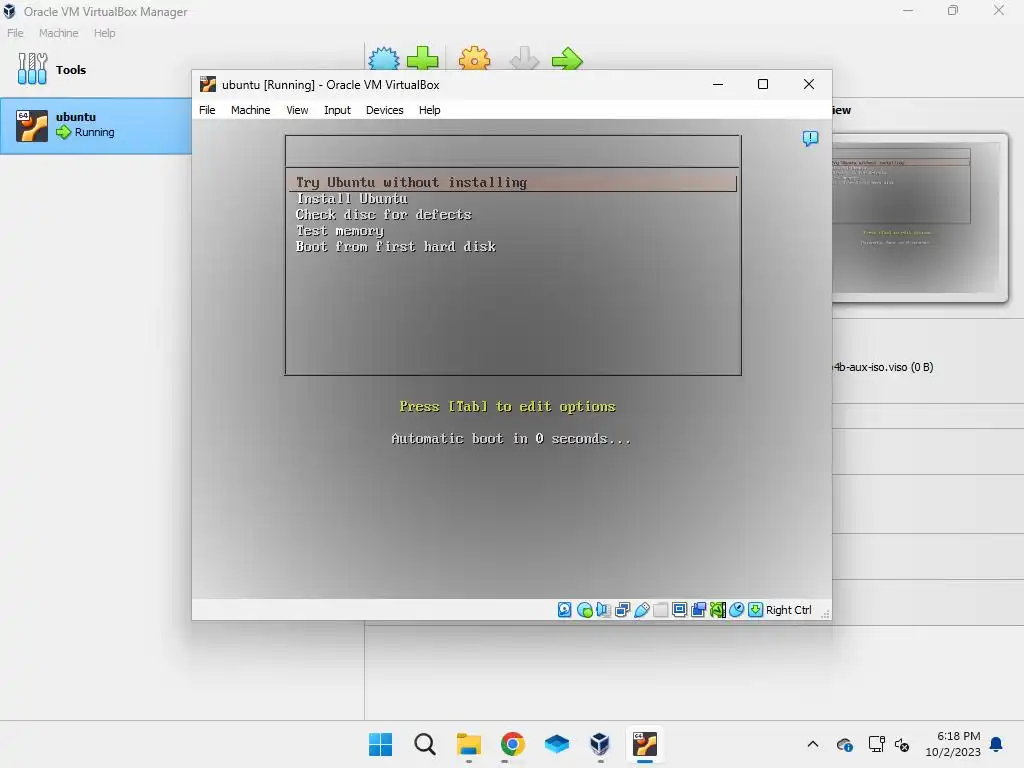Screen dimensions: 1024x768
Task: Click the VM preview thumbnail in Manager
Action: (920, 217)
